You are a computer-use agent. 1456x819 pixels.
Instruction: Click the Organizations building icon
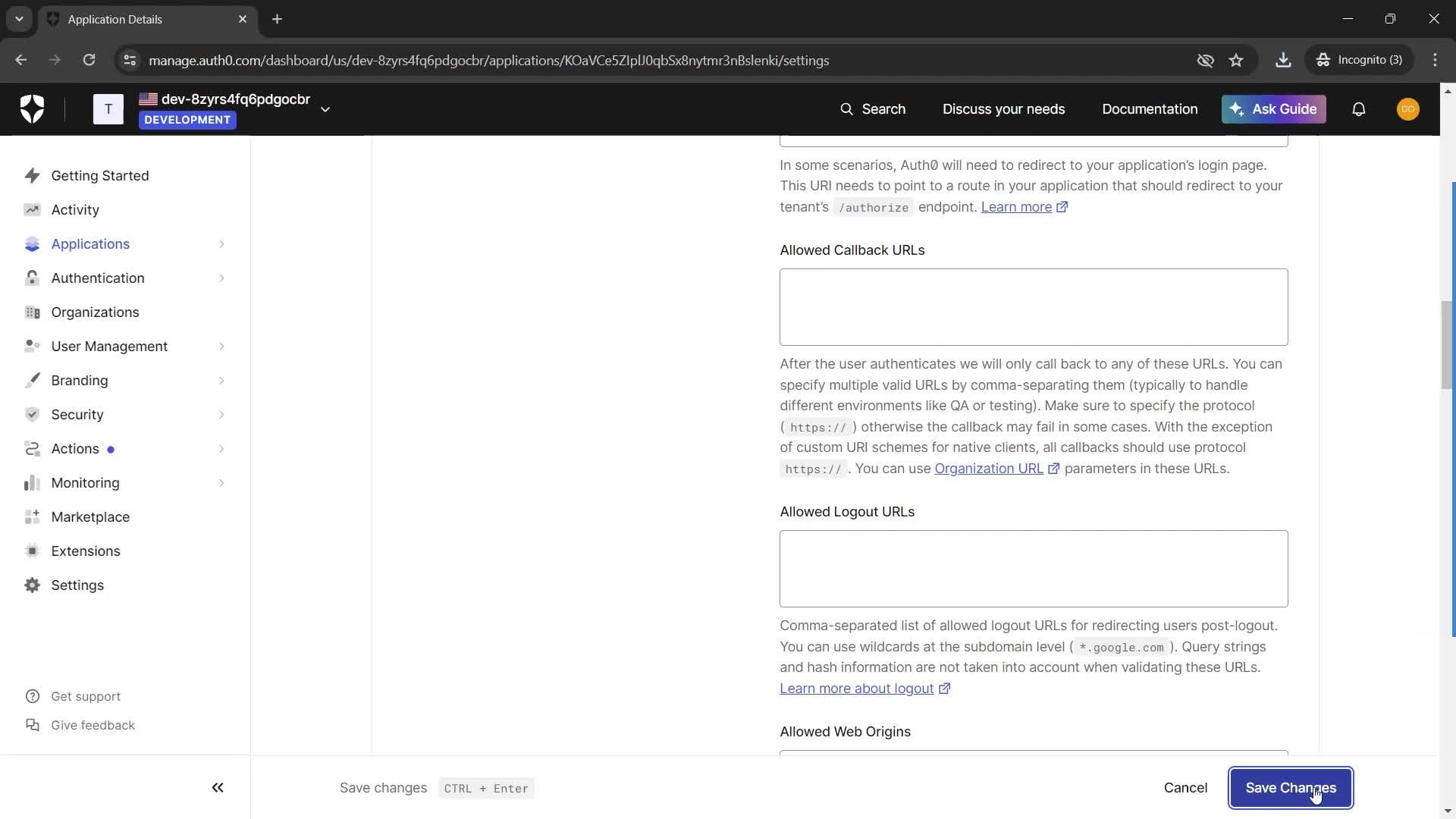[32, 312]
